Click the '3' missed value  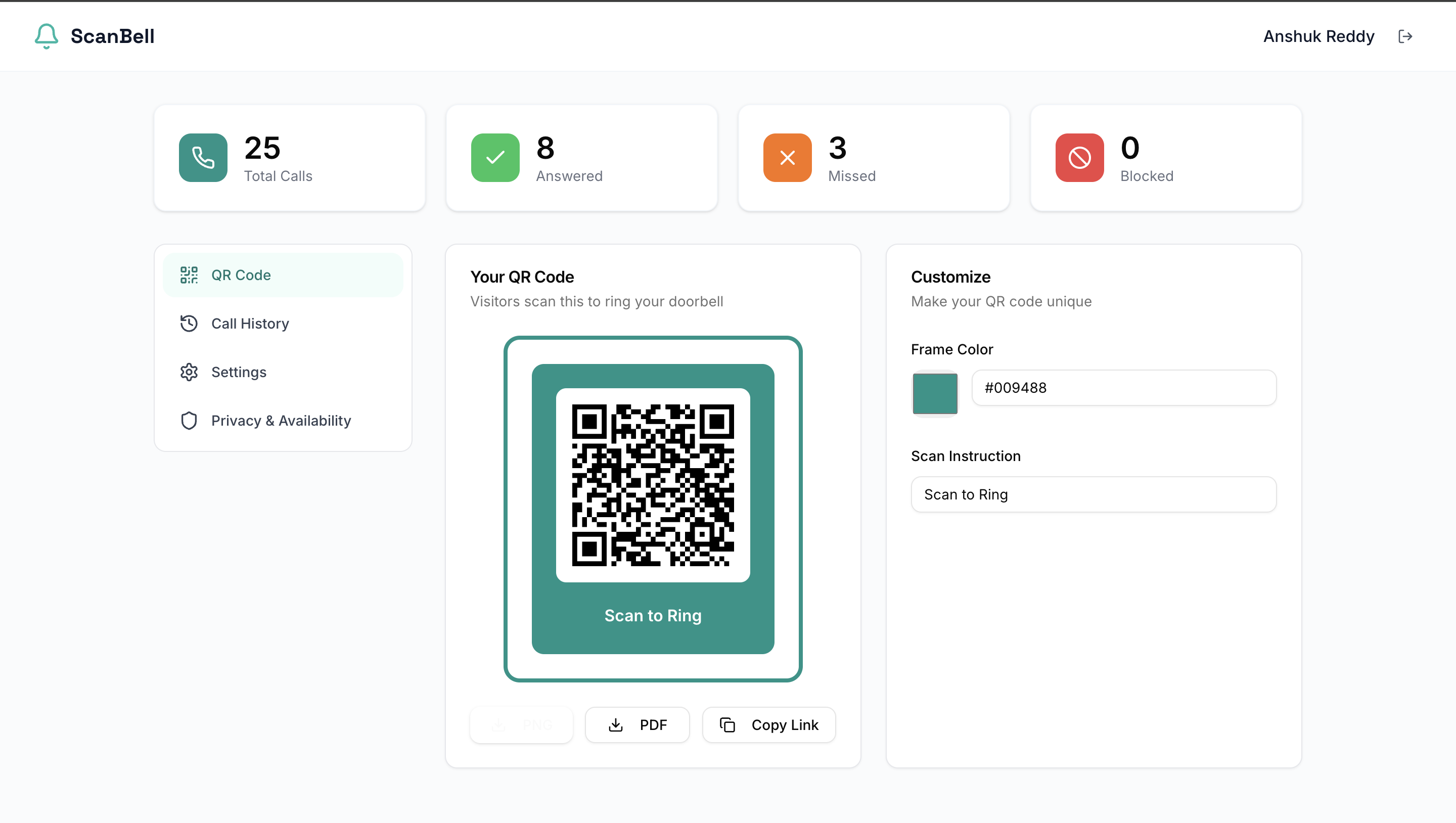tap(838, 148)
